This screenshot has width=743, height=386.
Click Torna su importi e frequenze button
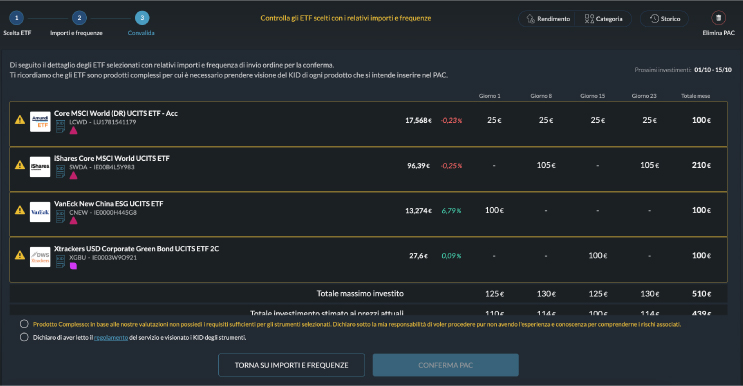291,365
